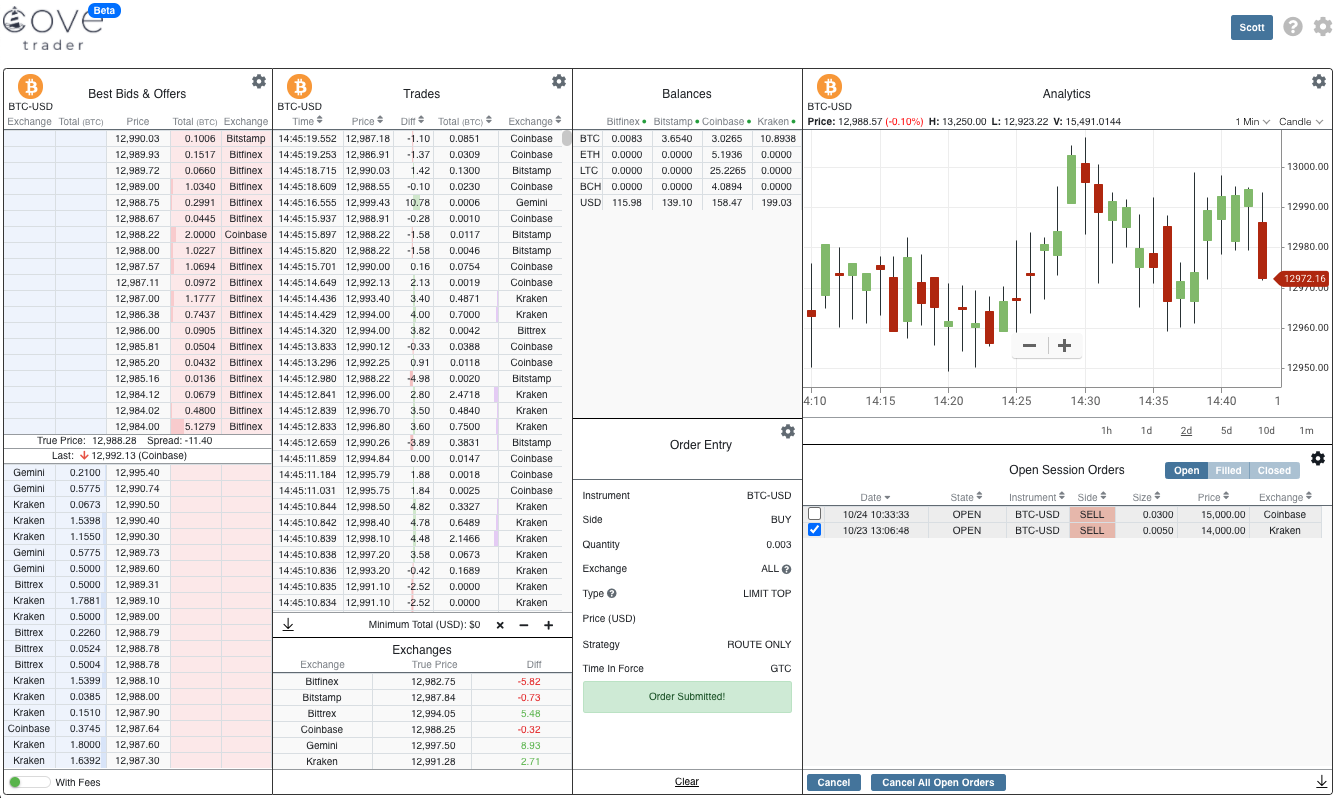This screenshot has width=1336, height=798.
Task: Open the Order Entry settings gear
Action: coord(788,431)
